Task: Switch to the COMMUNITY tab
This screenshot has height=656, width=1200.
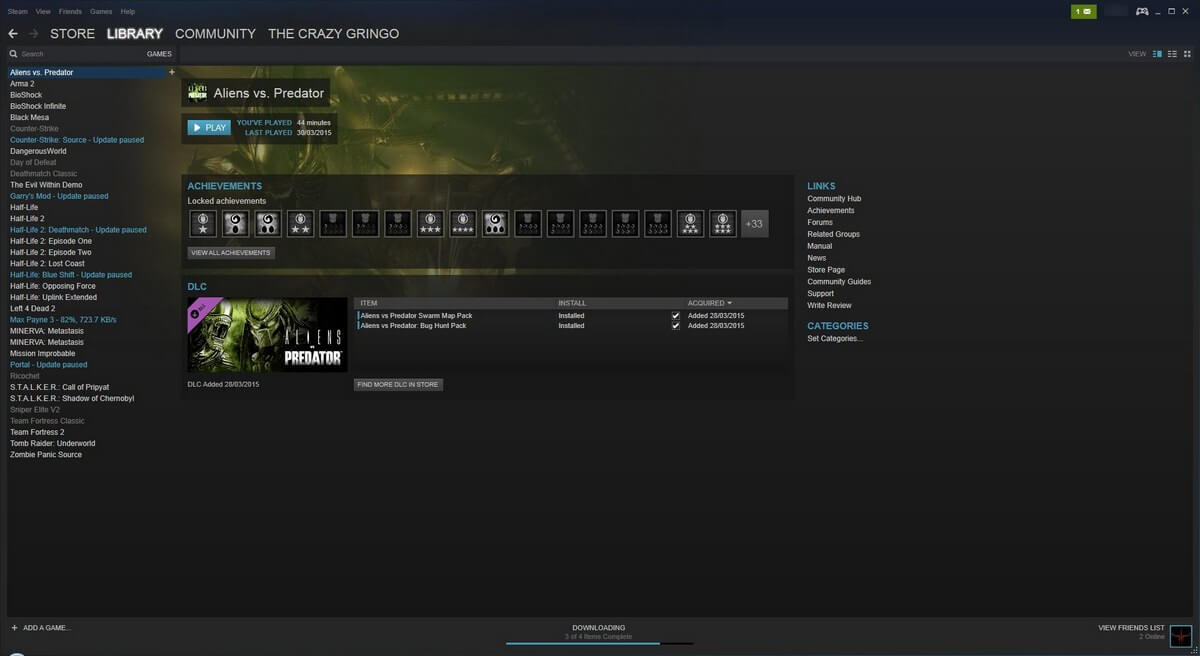Action: pyautogui.click(x=215, y=34)
